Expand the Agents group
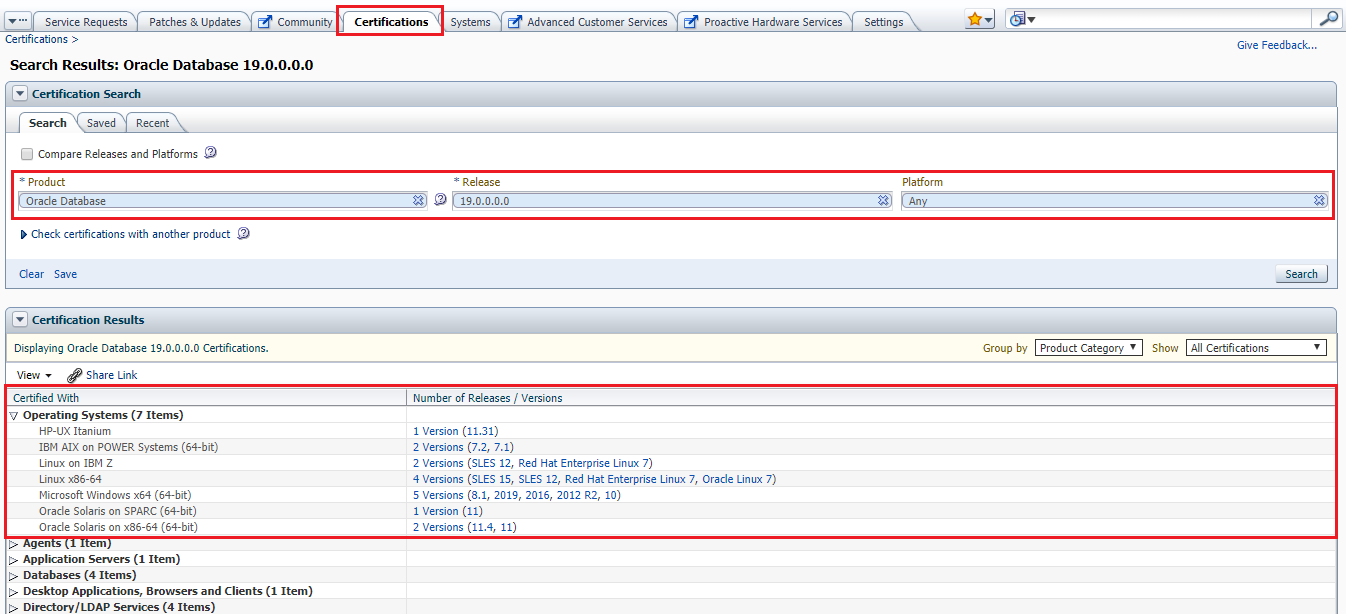This screenshot has height=614, width=1346. pos(14,543)
